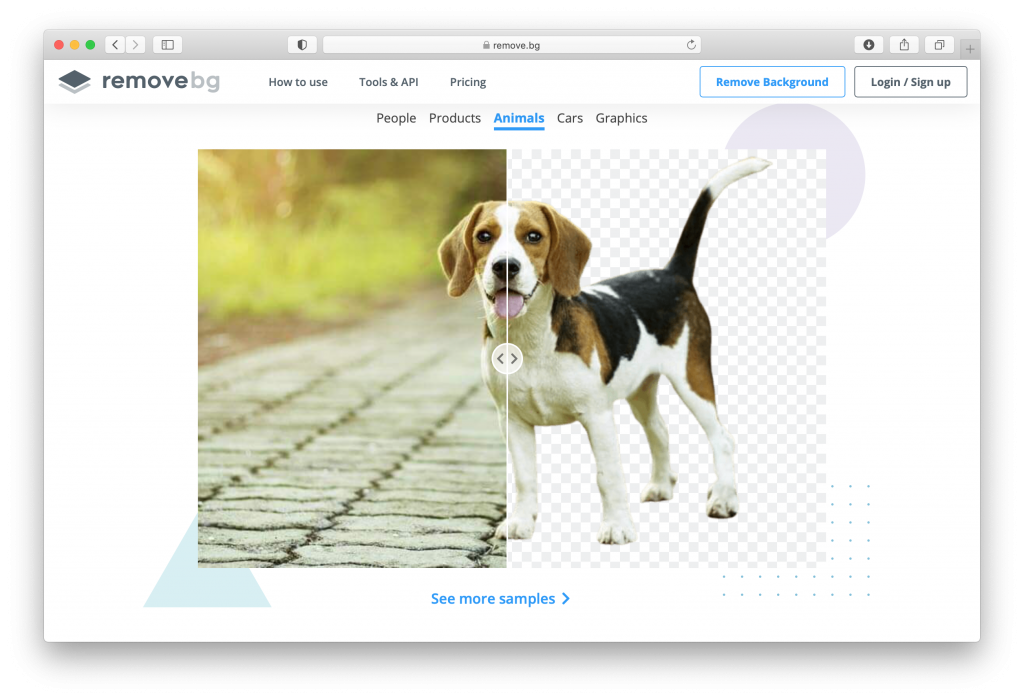Open the Share icon in toolbar
Viewport: 1024px width, 700px height.
click(x=904, y=44)
